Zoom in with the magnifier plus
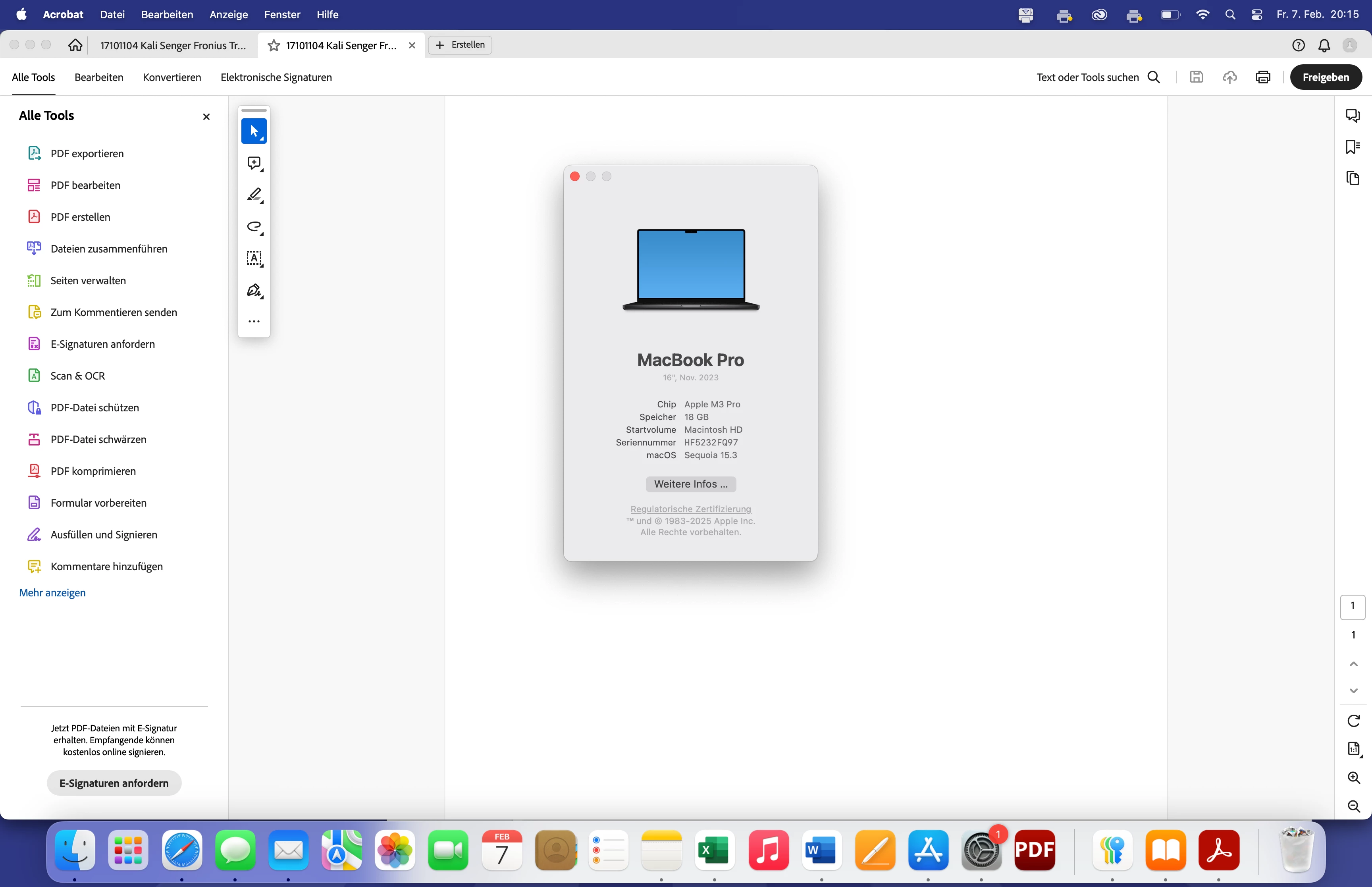This screenshot has height=887, width=1372. pos(1354,777)
